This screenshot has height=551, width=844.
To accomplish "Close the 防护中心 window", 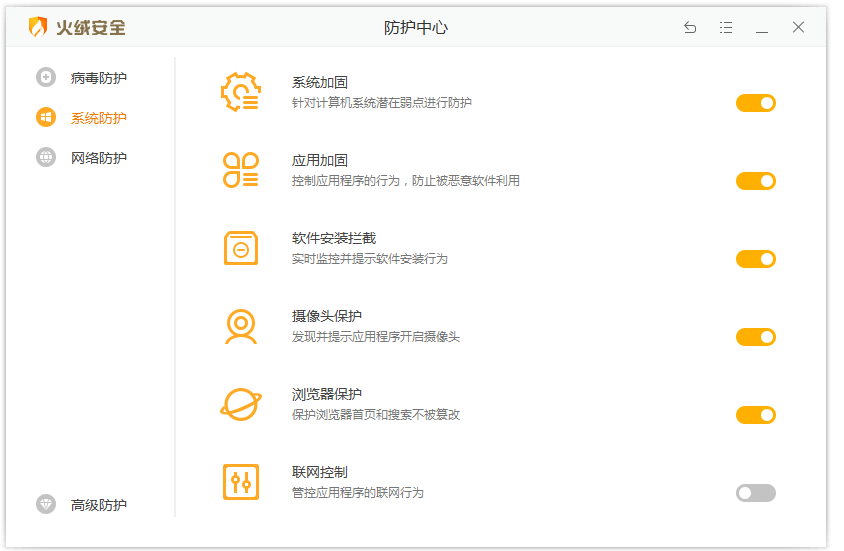I will [798, 27].
